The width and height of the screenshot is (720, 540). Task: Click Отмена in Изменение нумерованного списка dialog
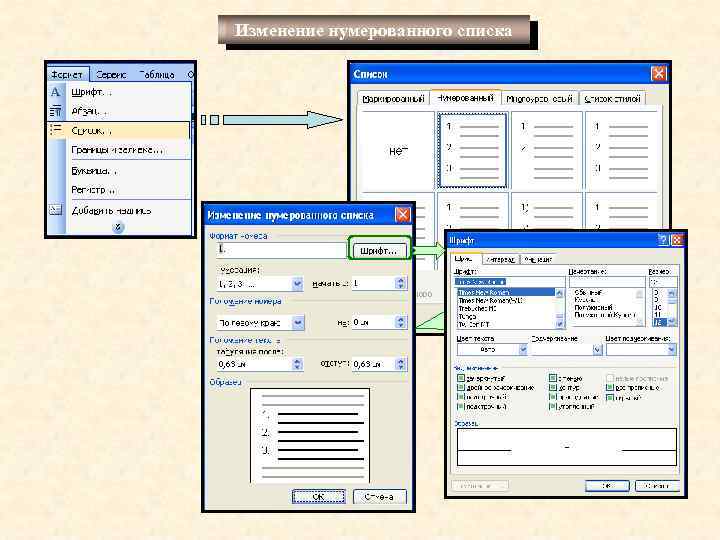[379, 497]
